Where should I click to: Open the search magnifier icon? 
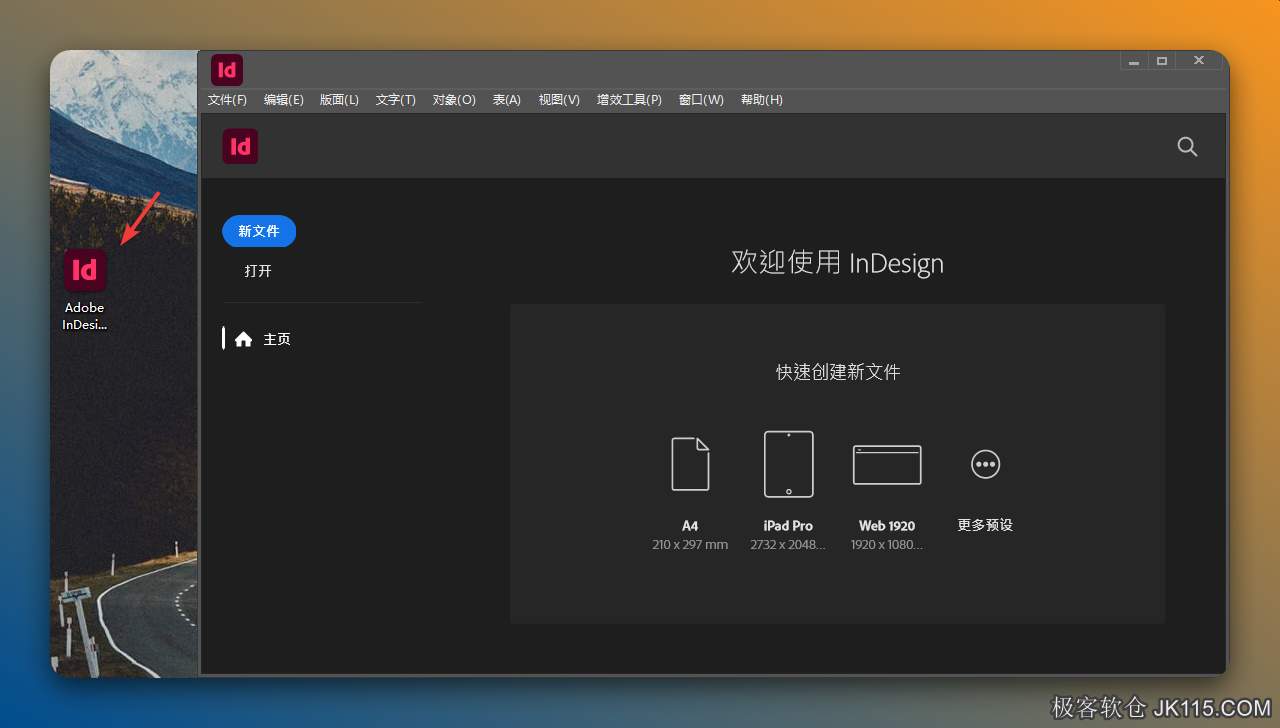1187,146
